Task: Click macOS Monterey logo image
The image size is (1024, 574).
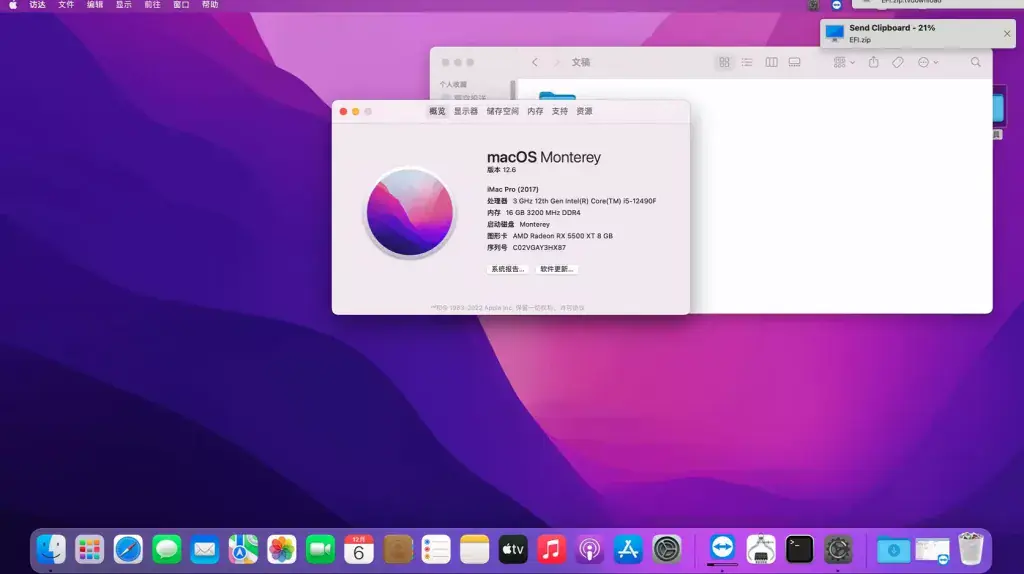Action: (409, 212)
